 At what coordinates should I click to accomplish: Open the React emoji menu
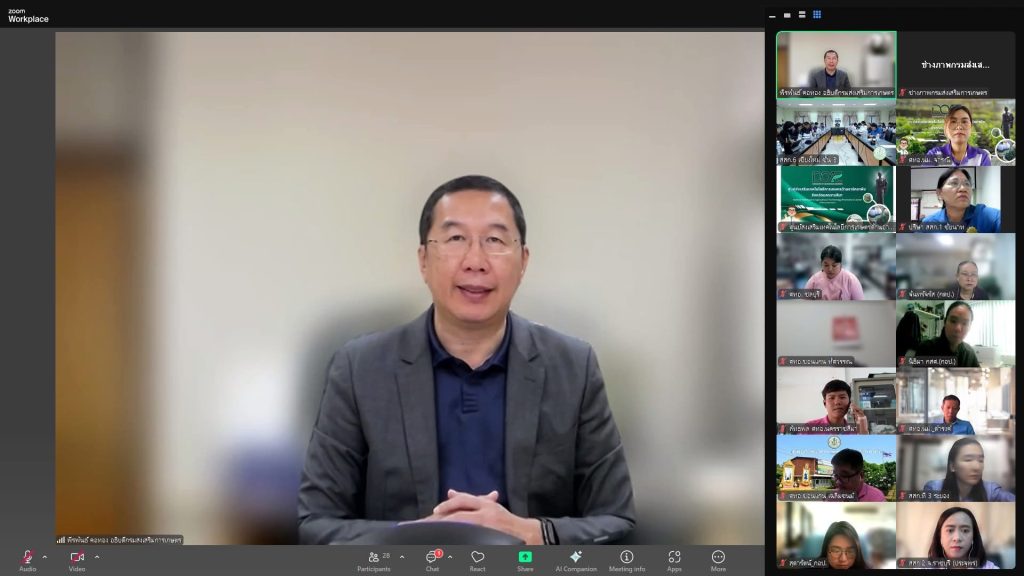tap(477, 558)
